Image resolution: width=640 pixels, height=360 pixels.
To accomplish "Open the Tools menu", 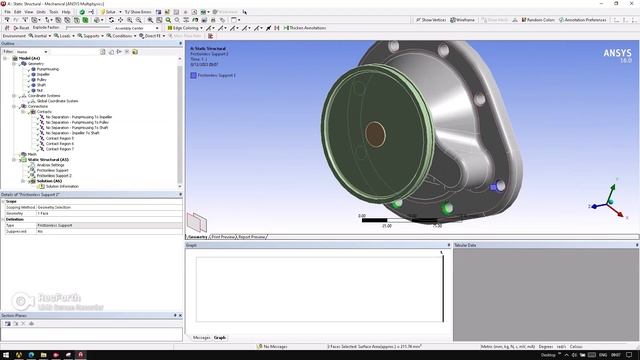I will point(53,12).
